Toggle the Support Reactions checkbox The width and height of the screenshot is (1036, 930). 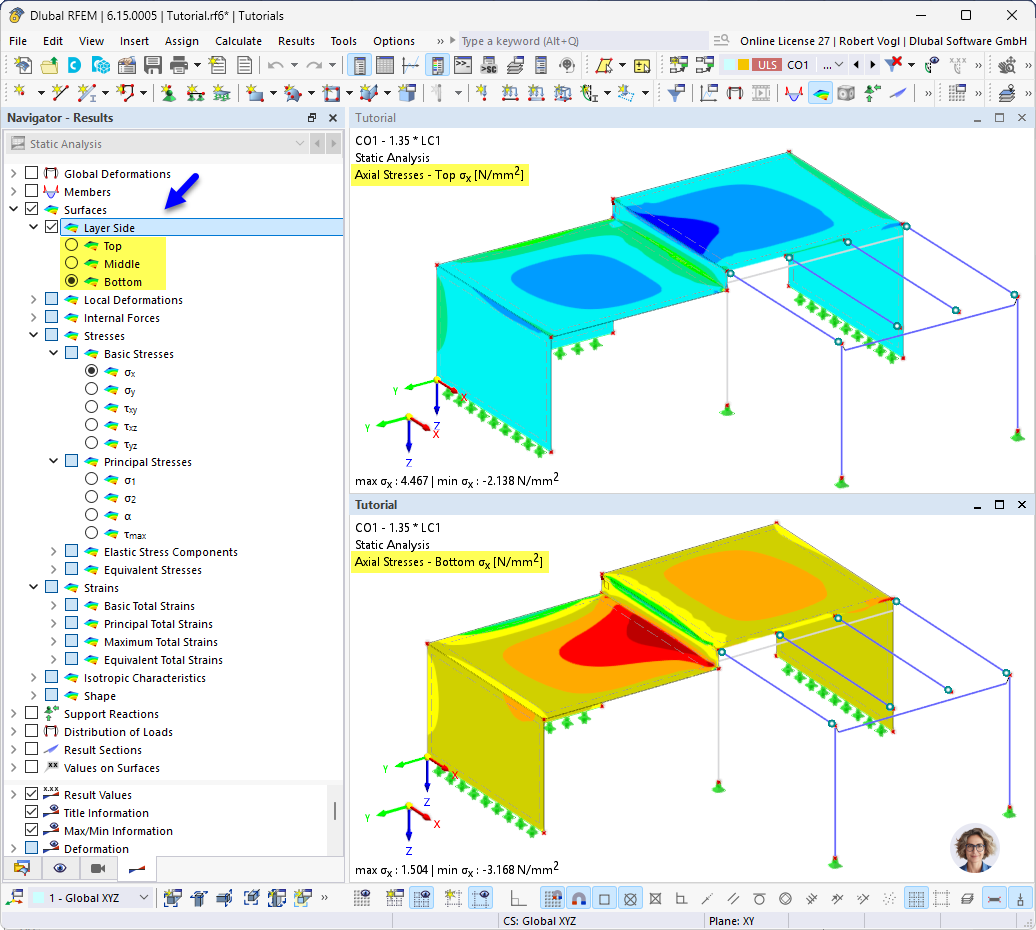(x=31, y=713)
